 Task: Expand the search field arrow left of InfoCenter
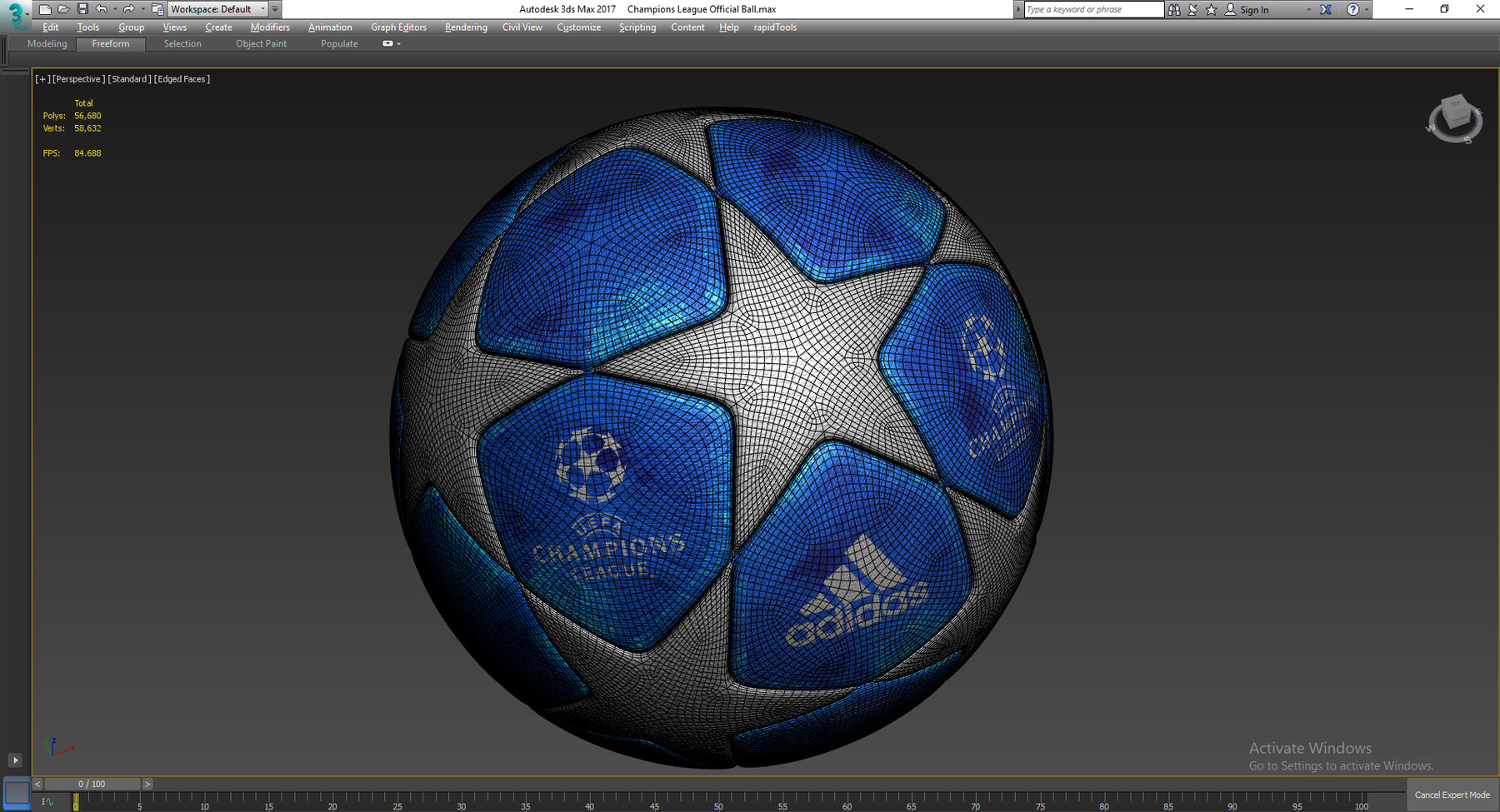[1018, 10]
